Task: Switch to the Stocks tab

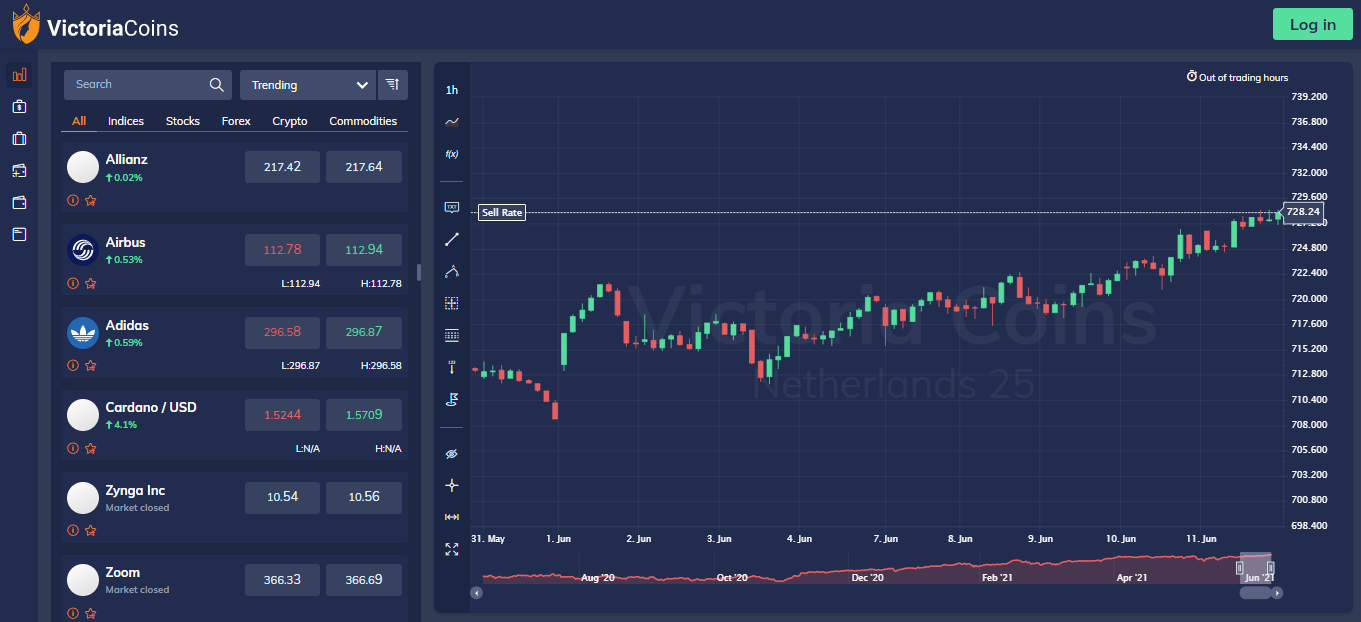Action: (x=183, y=121)
